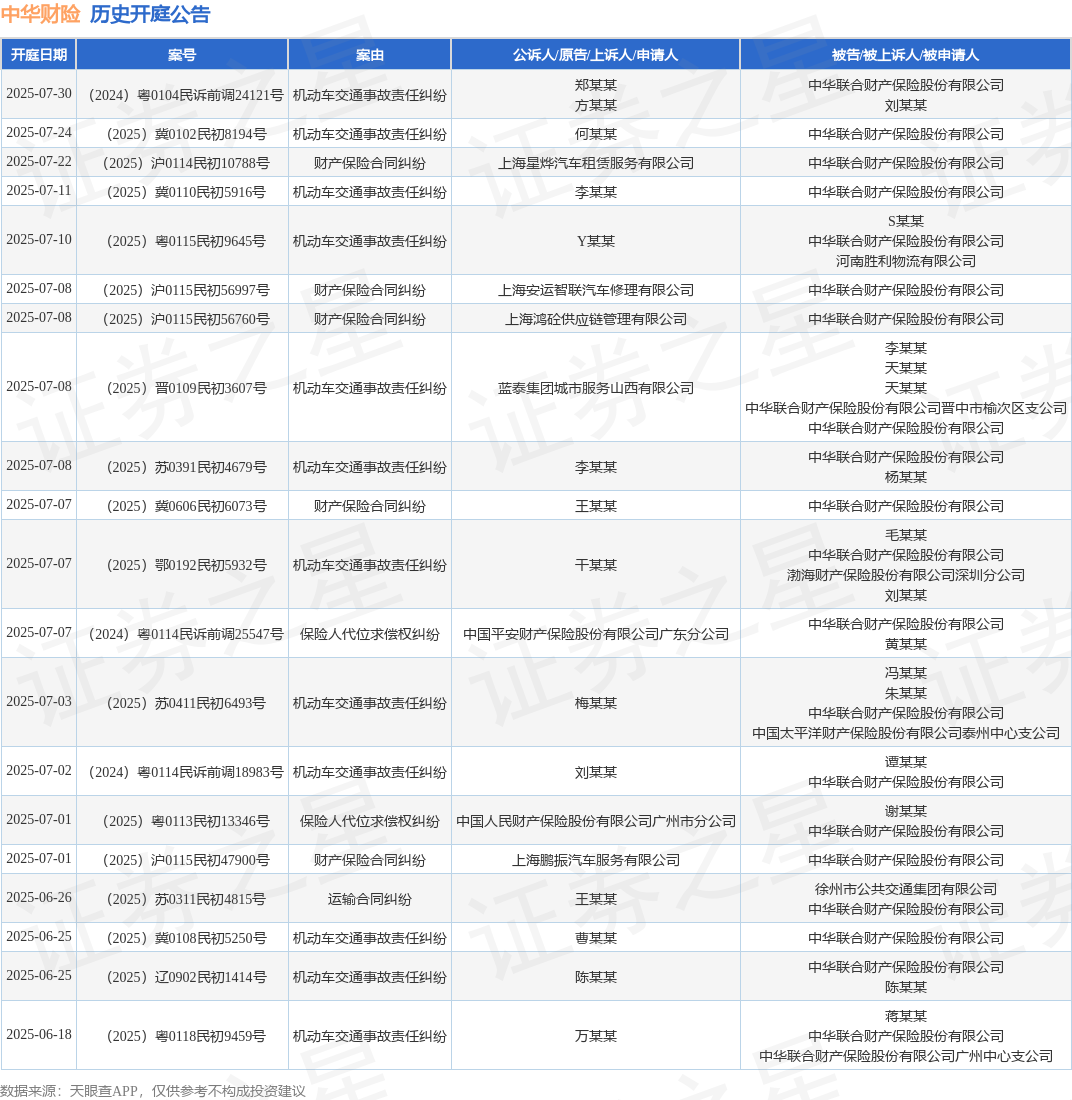Select case number 沪0114民初10788号
The image size is (1072, 1100).
[x=186, y=163]
